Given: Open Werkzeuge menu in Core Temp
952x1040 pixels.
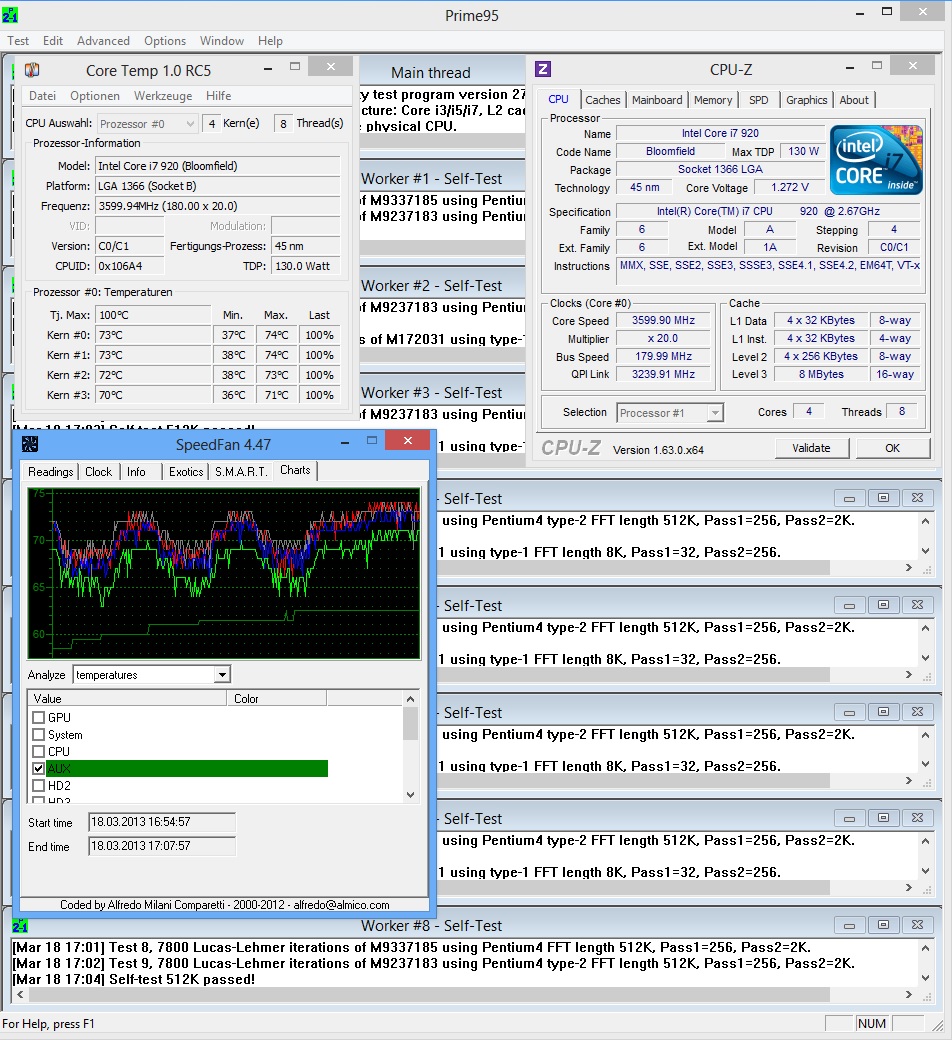Looking at the screenshot, I should [163, 96].
